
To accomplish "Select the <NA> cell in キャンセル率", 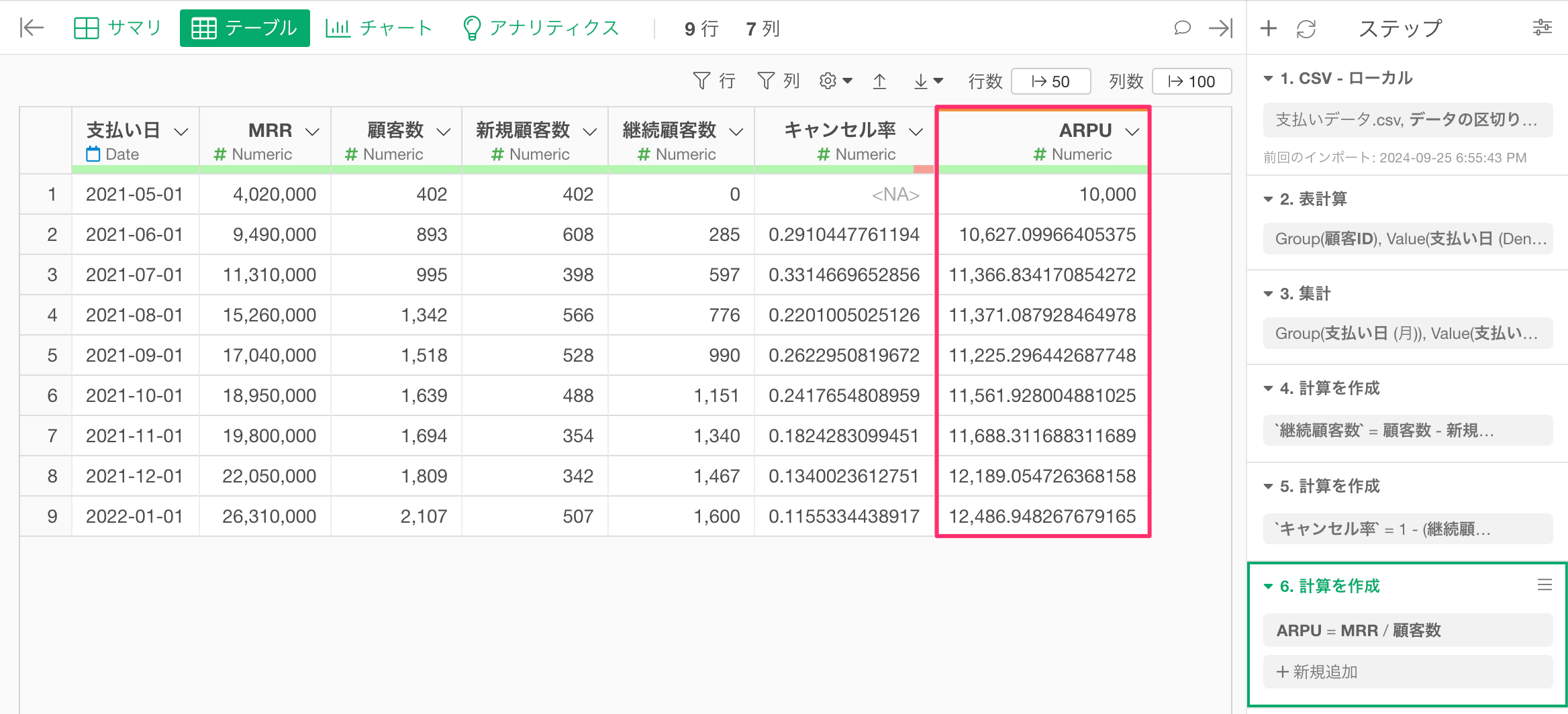I will [x=844, y=195].
